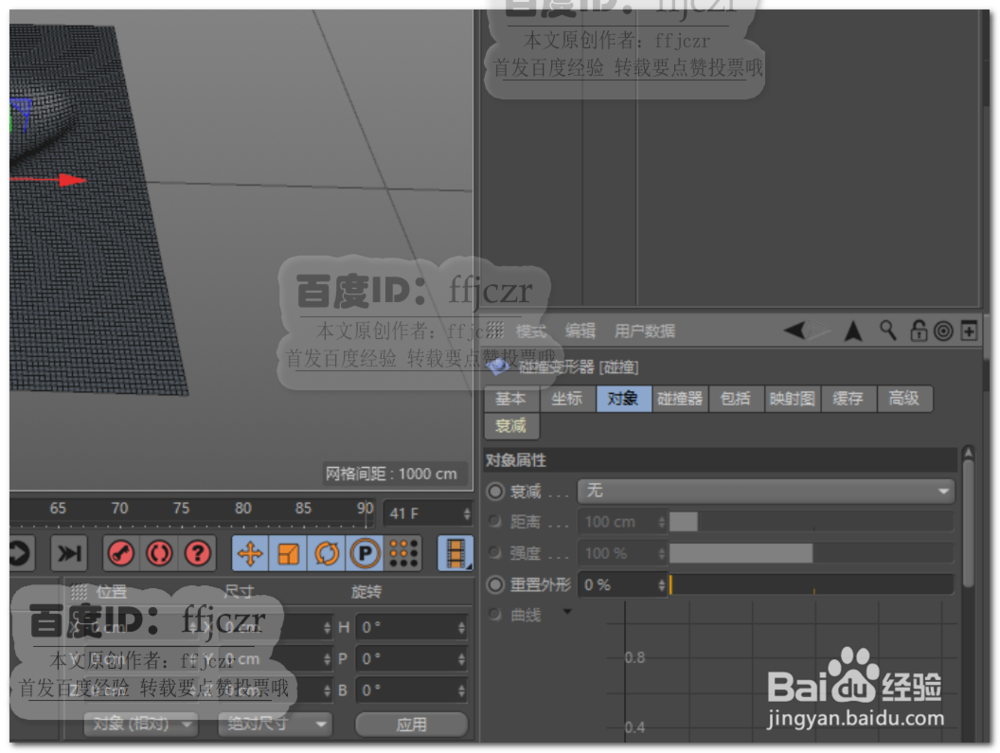1000x753 pixels.
Task: Click the 应用 button
Action: [x=411, y=724]
